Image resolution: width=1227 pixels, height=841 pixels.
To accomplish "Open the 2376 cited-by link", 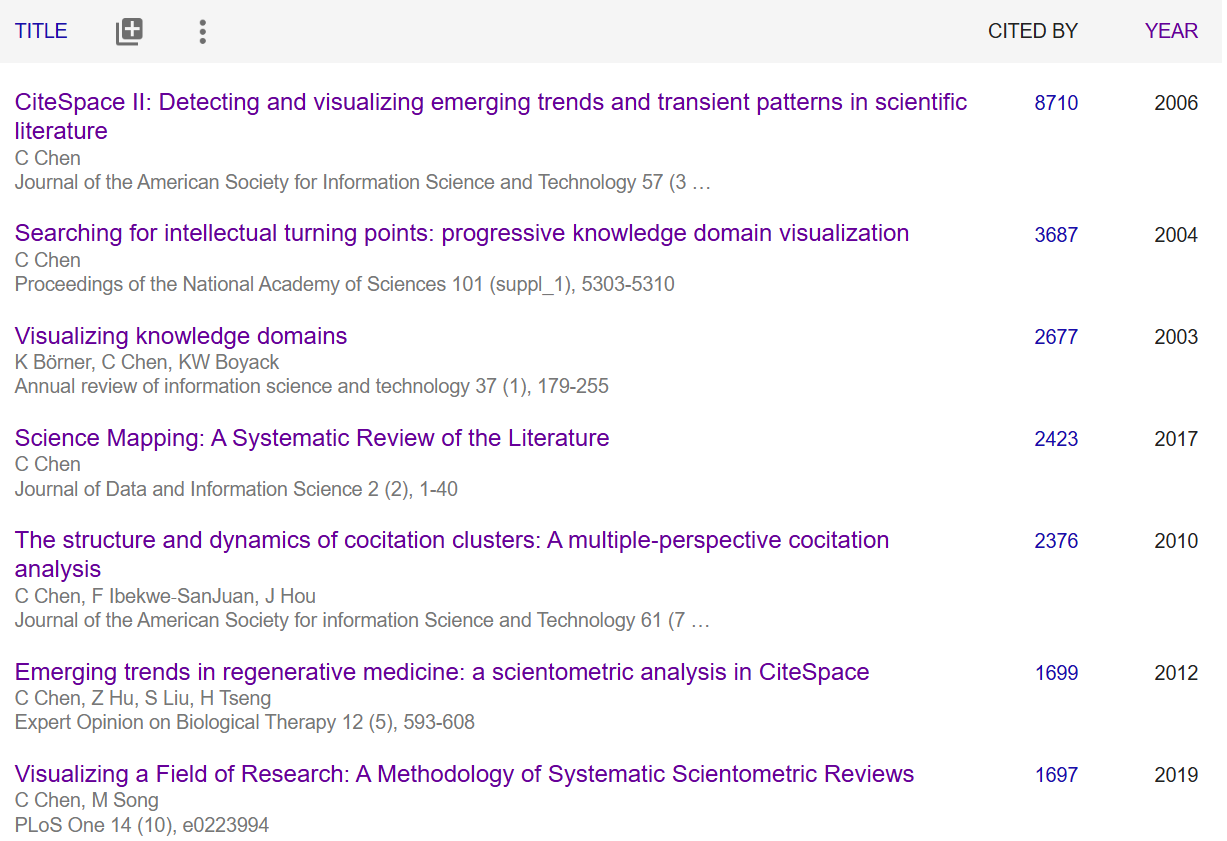I will 1056,541.
